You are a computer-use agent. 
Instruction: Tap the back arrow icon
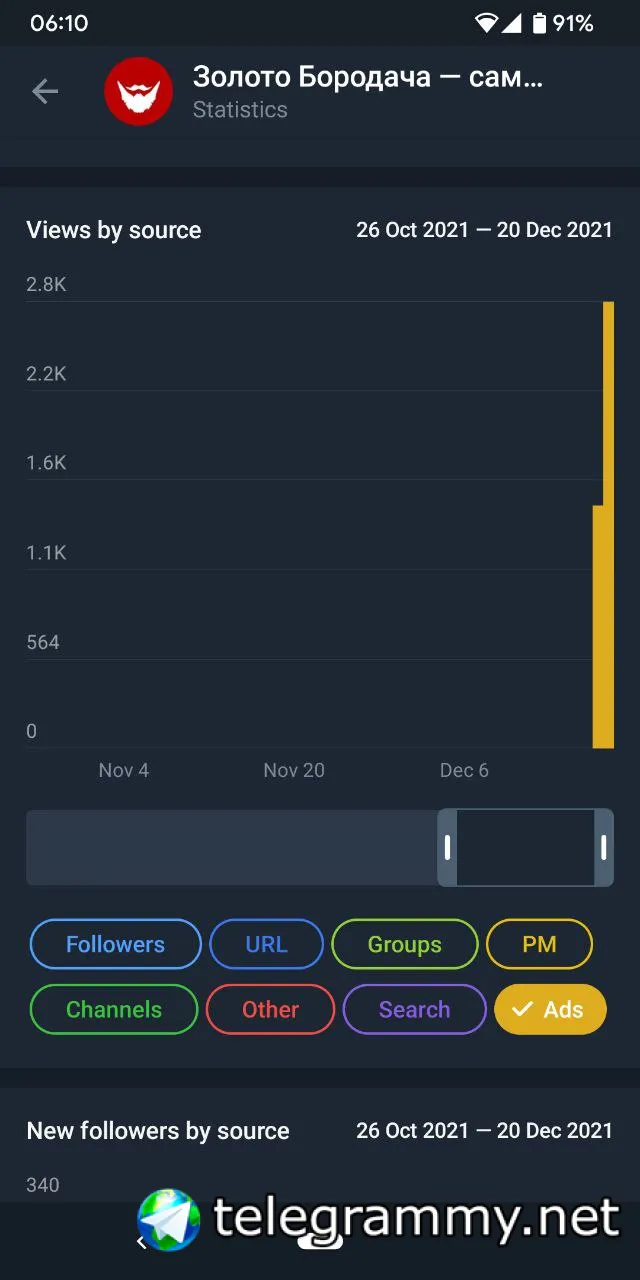pyautogui.click(x=45, y=92)
